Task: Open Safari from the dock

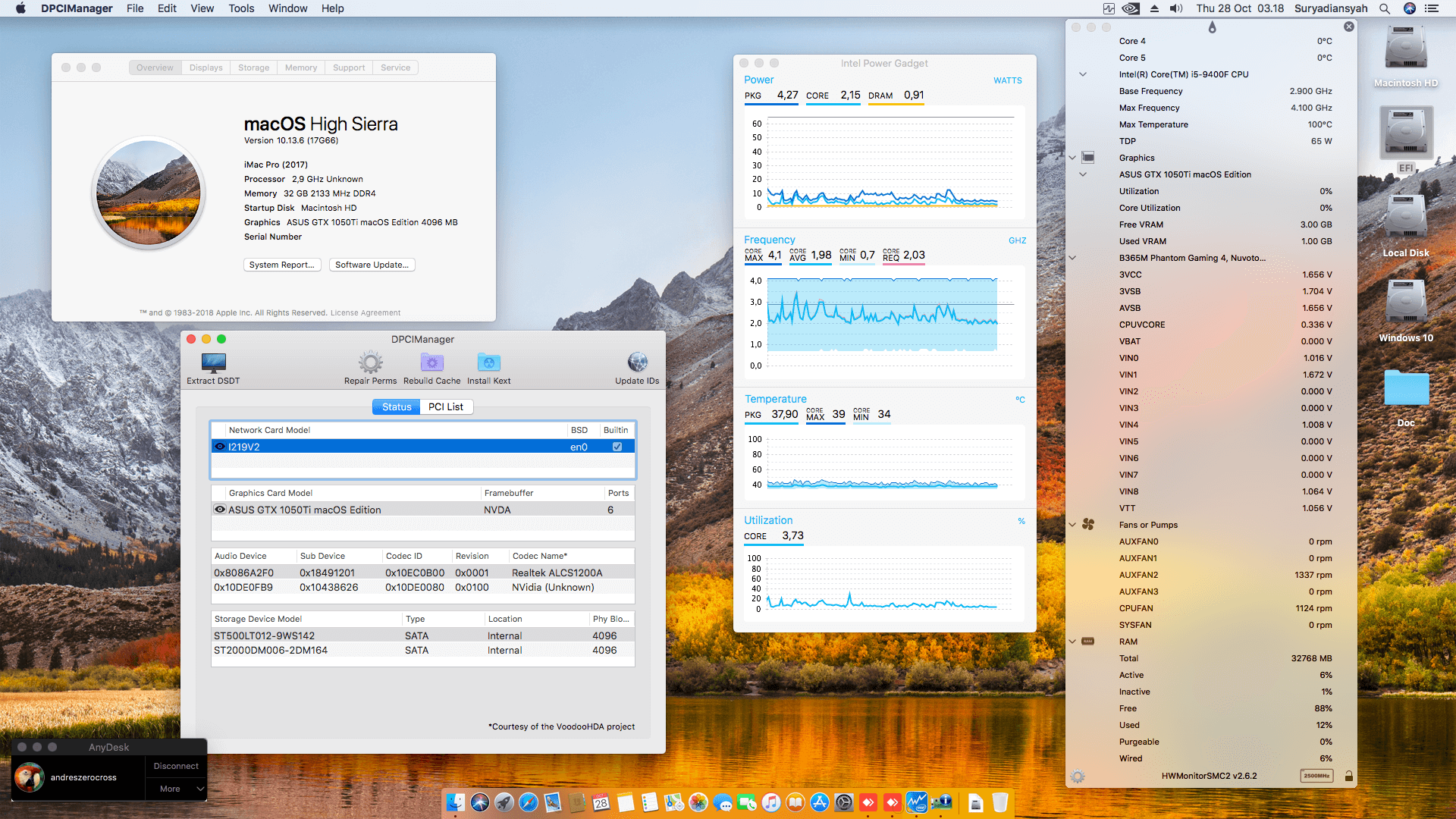Action: pyautogui.click(x=529, y=802)
